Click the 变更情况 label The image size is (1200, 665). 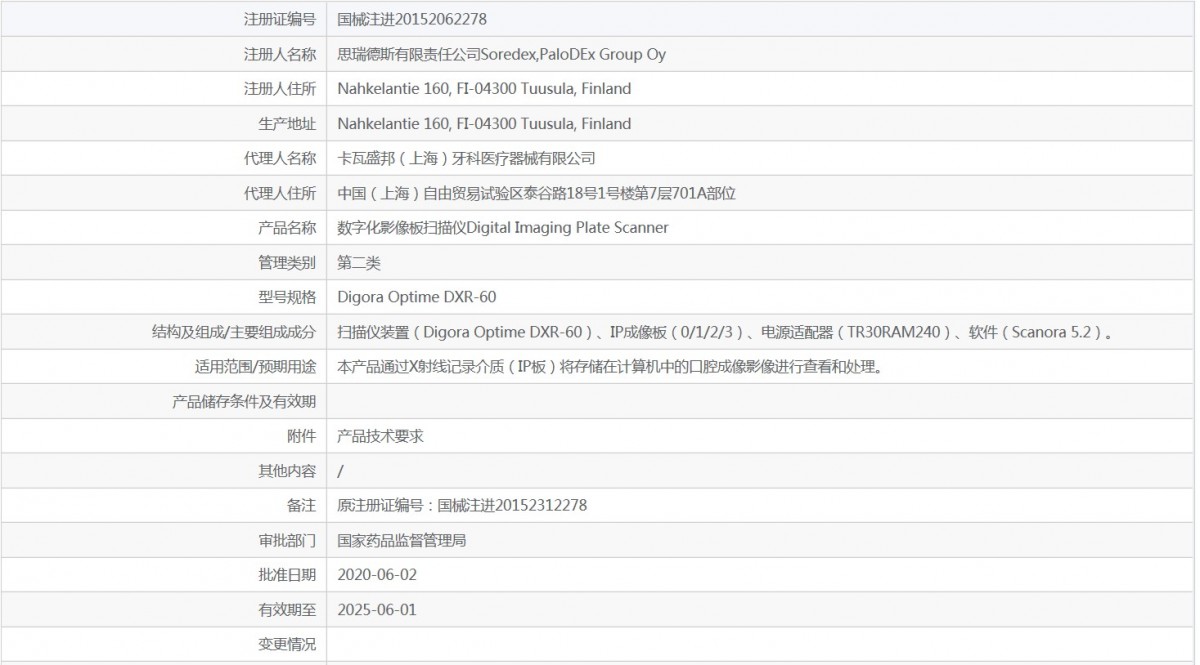coord(287,645)
